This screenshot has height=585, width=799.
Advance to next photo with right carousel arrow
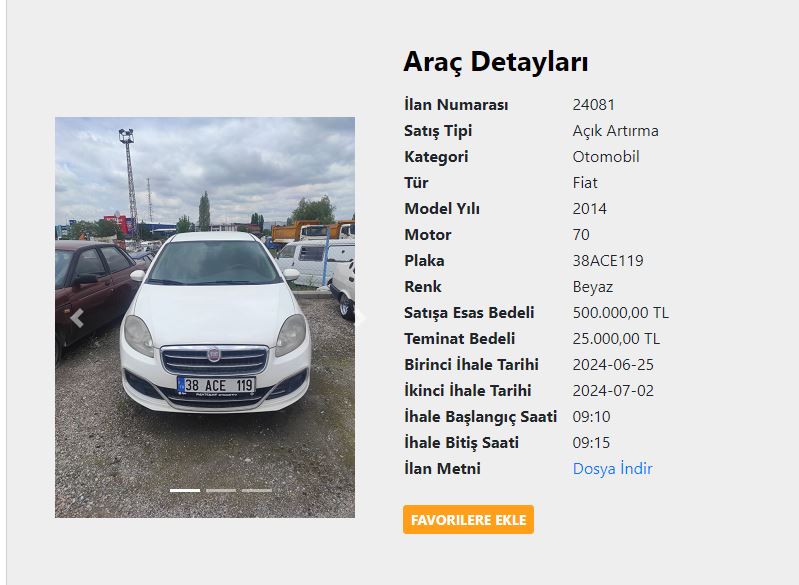(360, 318)
